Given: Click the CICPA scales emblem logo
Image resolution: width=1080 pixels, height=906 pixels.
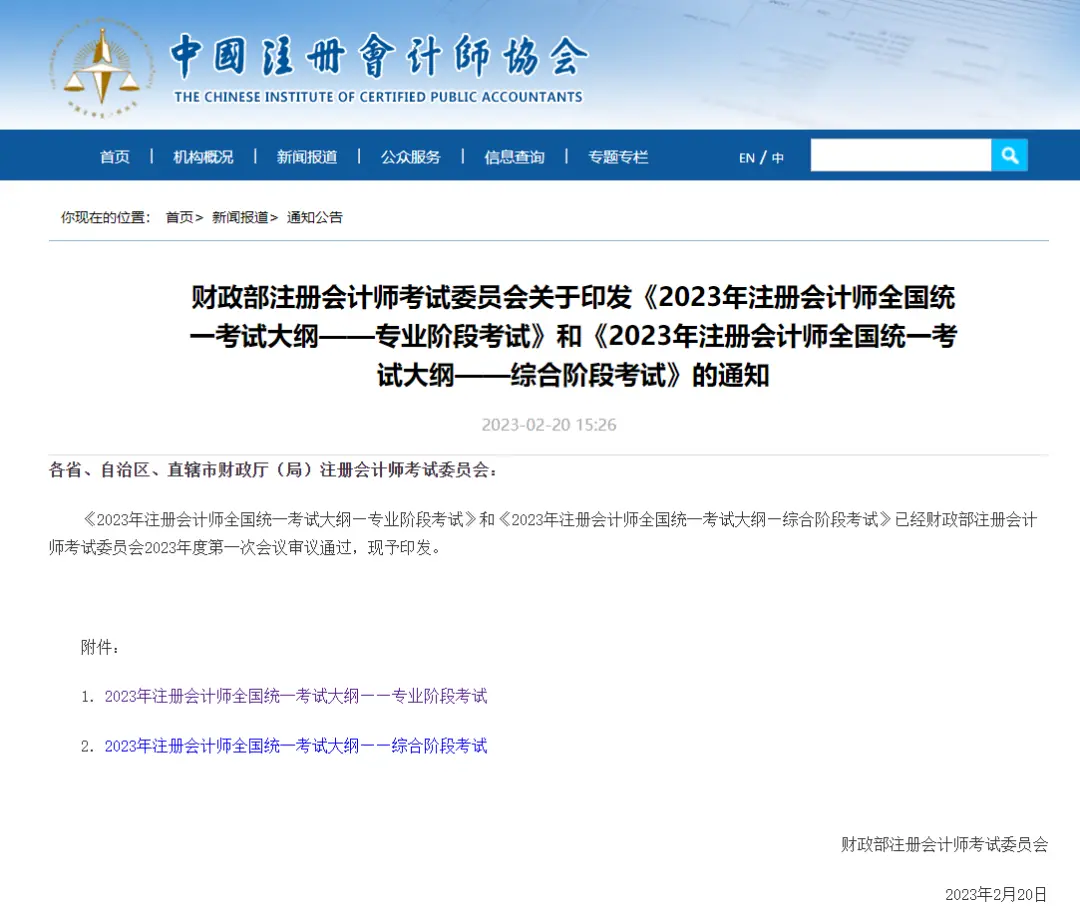Looking at the screenshot, I should 102,68.
